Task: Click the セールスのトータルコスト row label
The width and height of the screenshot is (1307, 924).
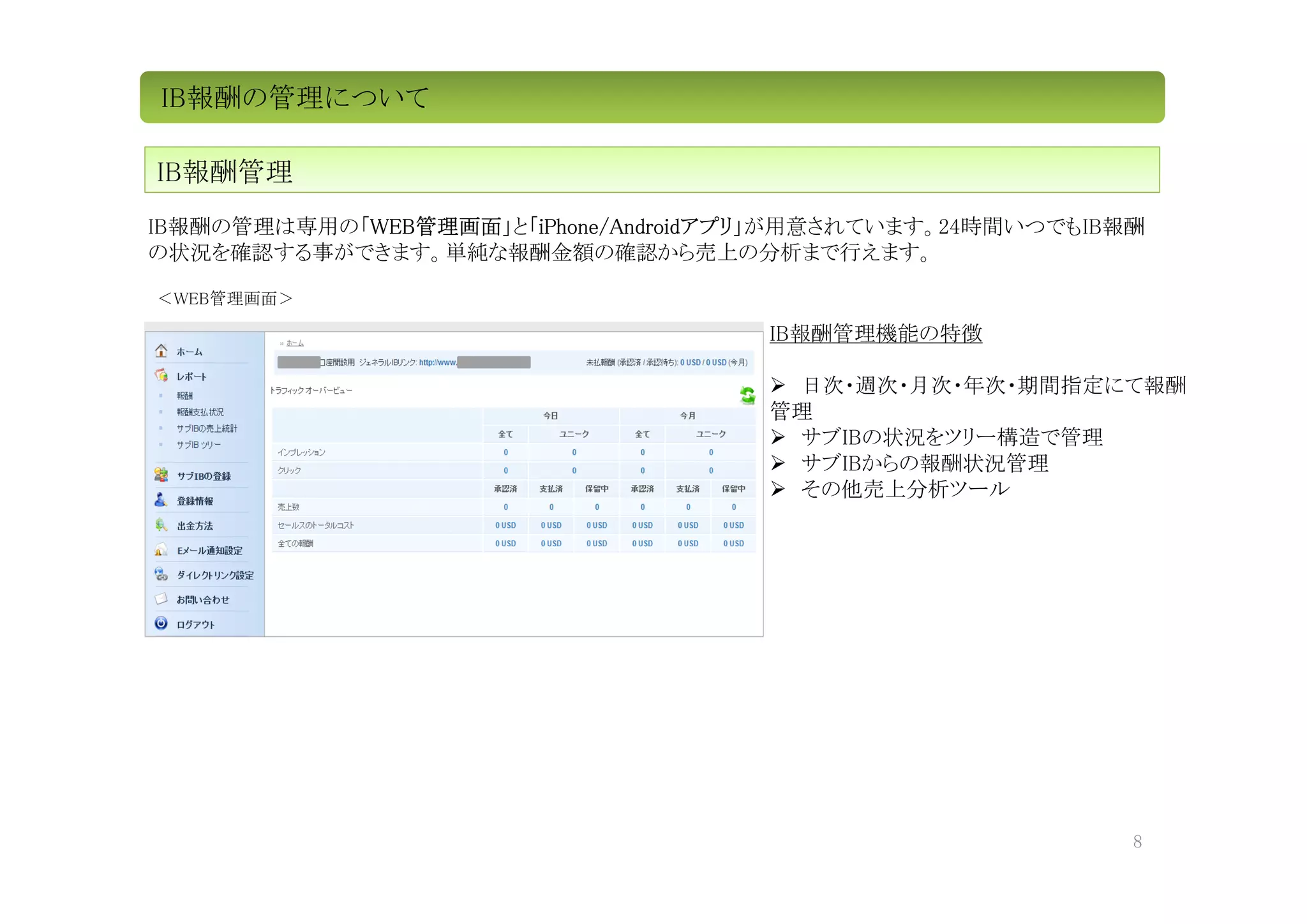Action: click(315, 525)
